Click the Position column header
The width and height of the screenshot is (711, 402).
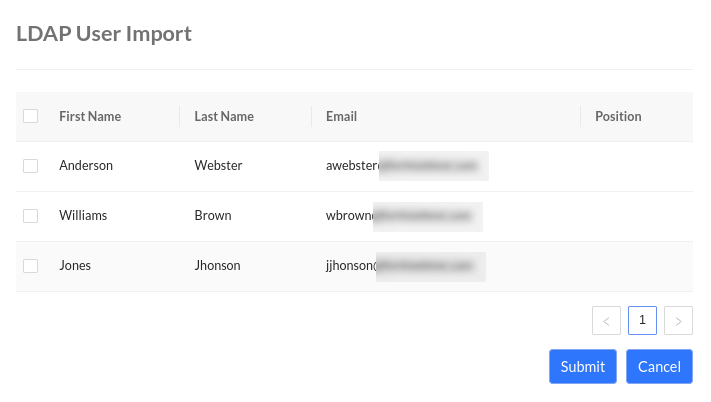(618, 116)
